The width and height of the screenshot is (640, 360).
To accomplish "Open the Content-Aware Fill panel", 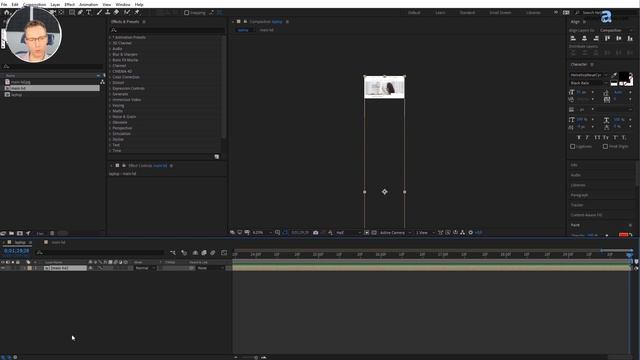I will pyautogui.click(x=586, y=215).
